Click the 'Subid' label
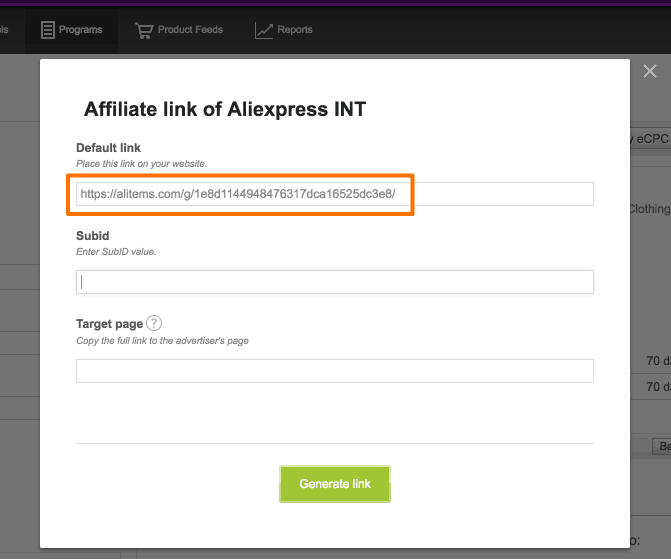The width and height of the screenshot is (671, 559). click(x=92, y=236)
